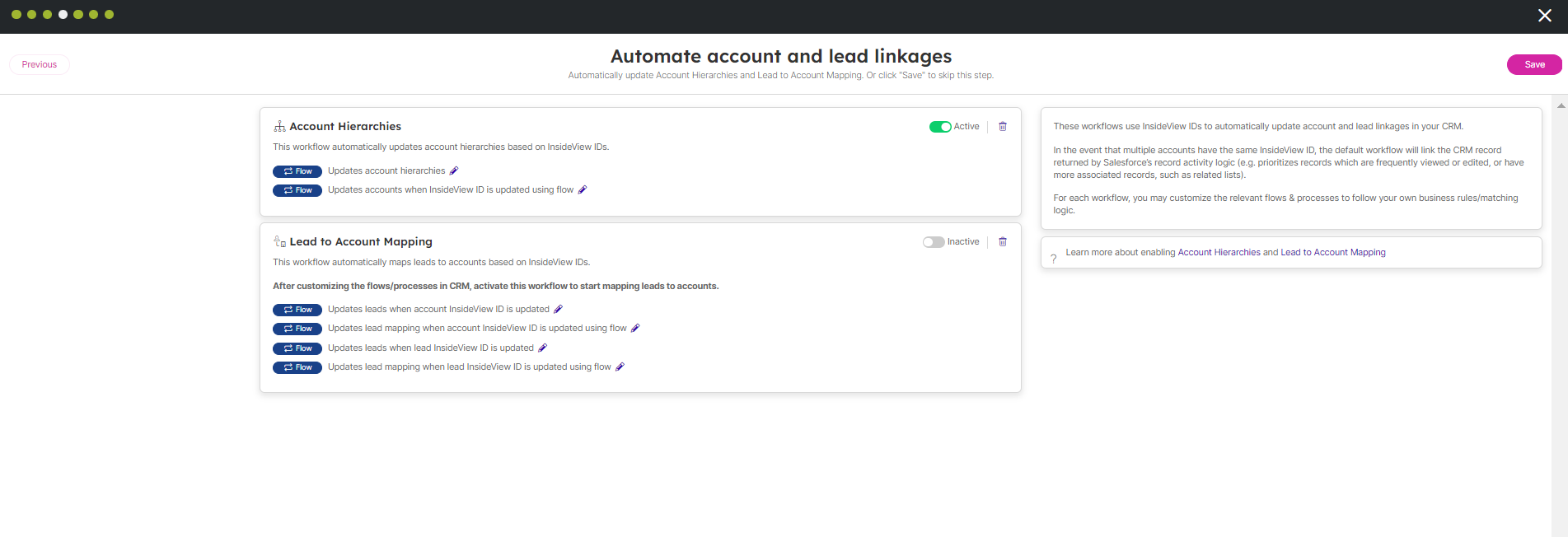The width and height of the screenshot is (1568, 537).
Task: Click pencil next to 'Updates leads when lead InsideView ID'
Action: pyautogui.click(x=542, y=348)
